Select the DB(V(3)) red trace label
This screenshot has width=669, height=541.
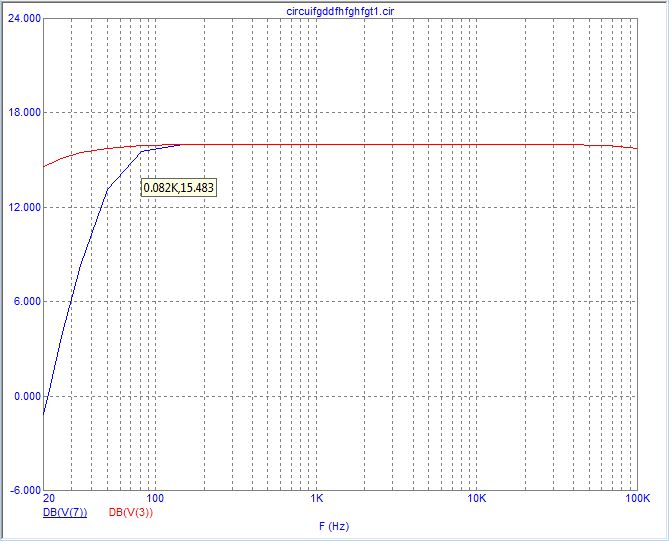tap(131, 512)
